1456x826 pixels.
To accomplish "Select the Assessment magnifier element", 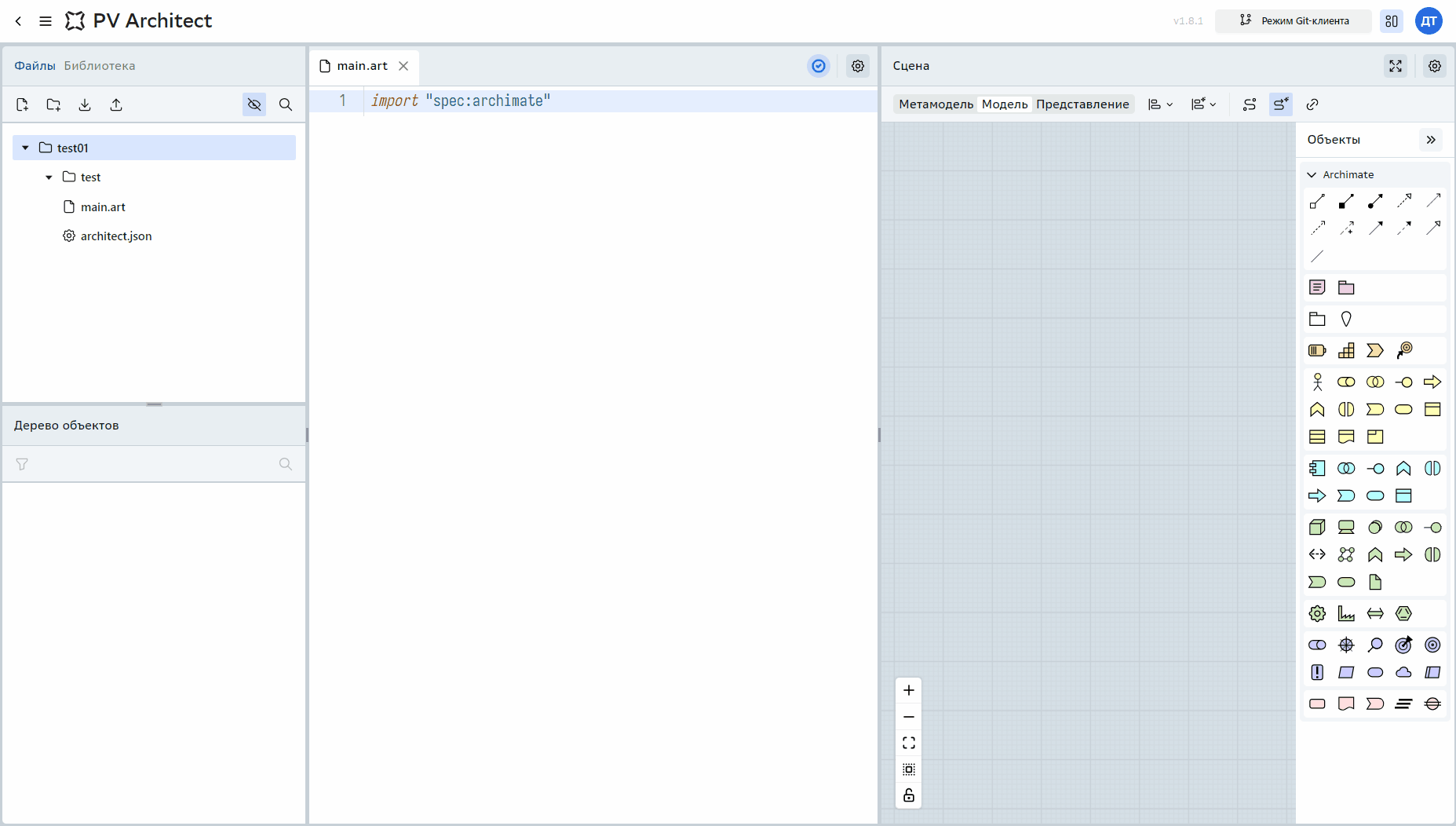I will coord(1375,645).
